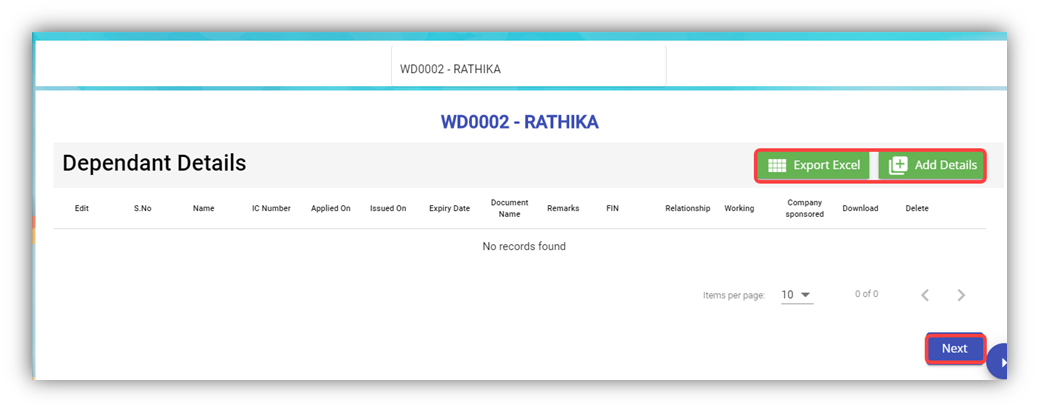The width and height of the screenshot is (1039, 412).
Task: Select the Company sponsored column header
Action: pos(804,208)
